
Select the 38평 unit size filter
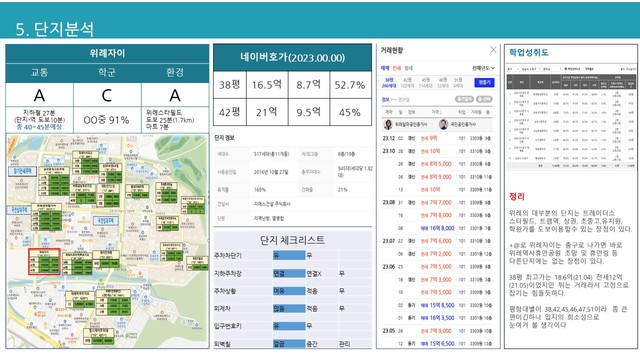tap(389, 82)
